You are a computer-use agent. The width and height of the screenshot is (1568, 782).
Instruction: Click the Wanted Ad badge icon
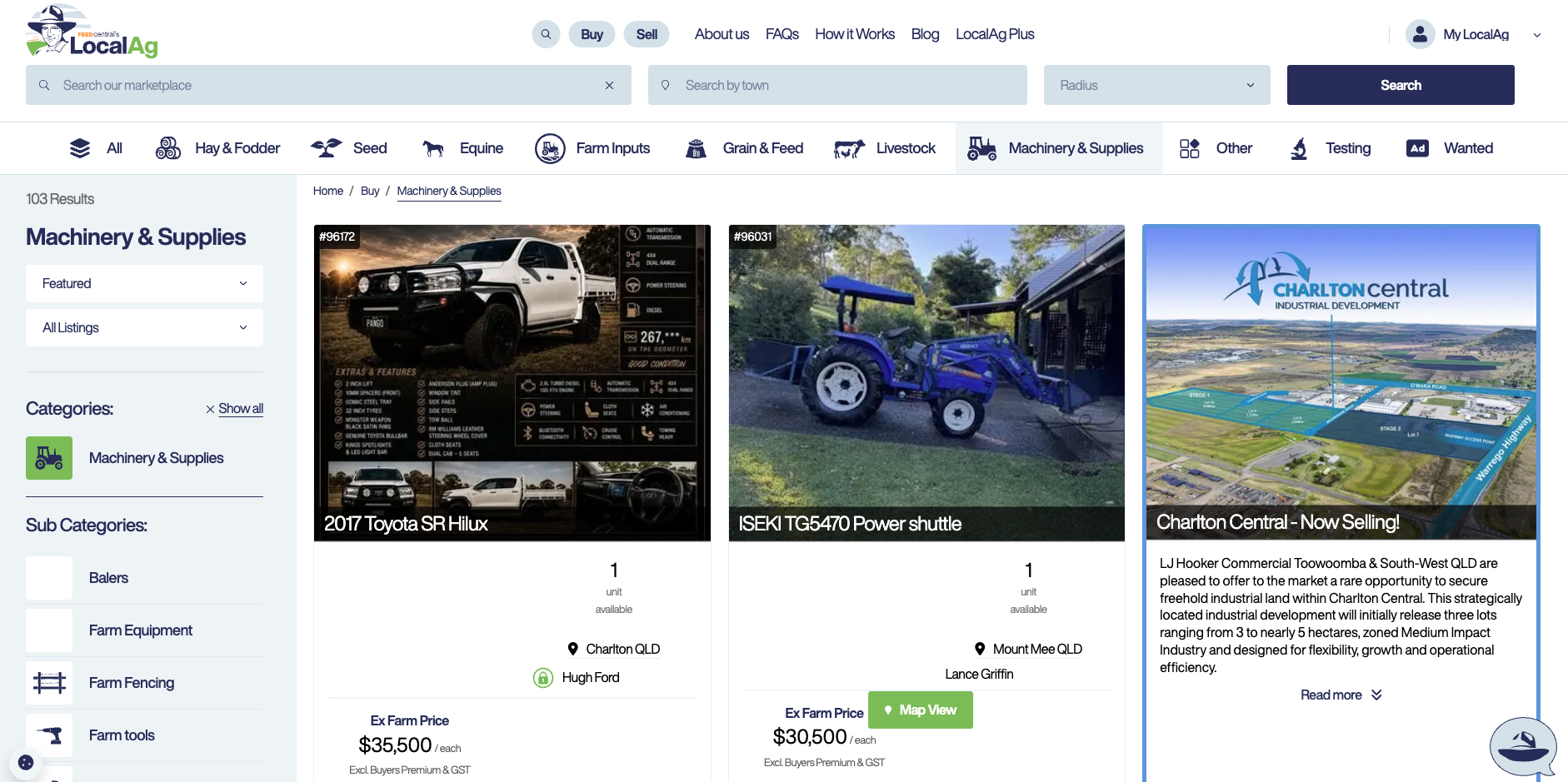[1417, 148]
